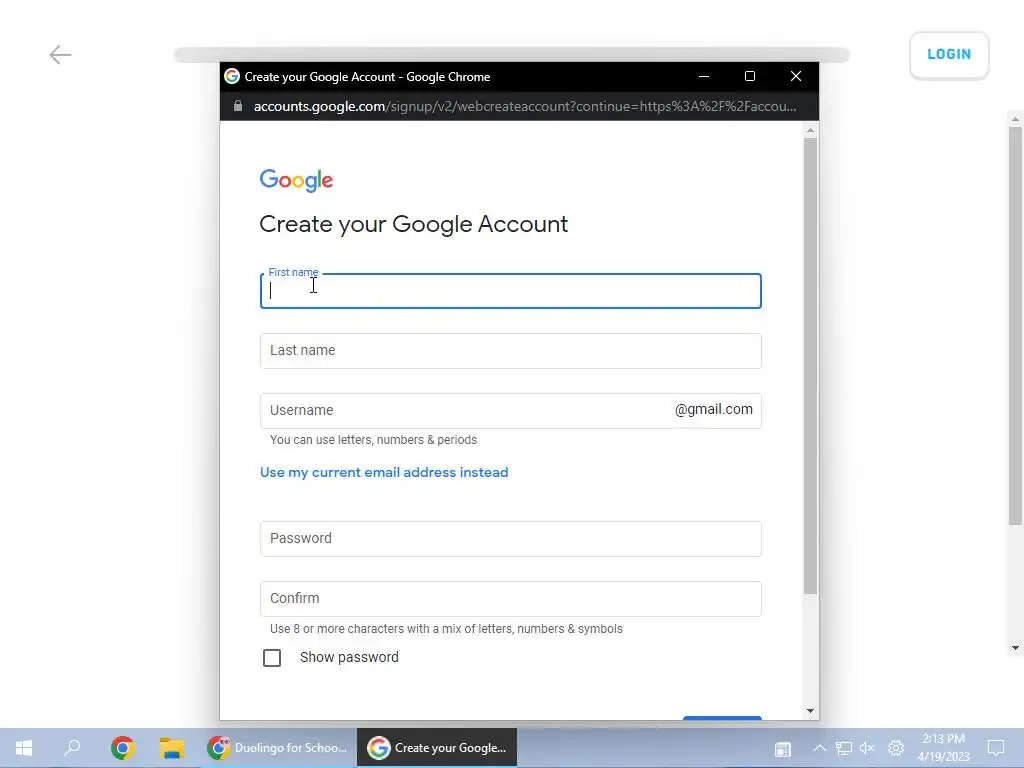Click the Password field
1024x768 pixels.
511,539
